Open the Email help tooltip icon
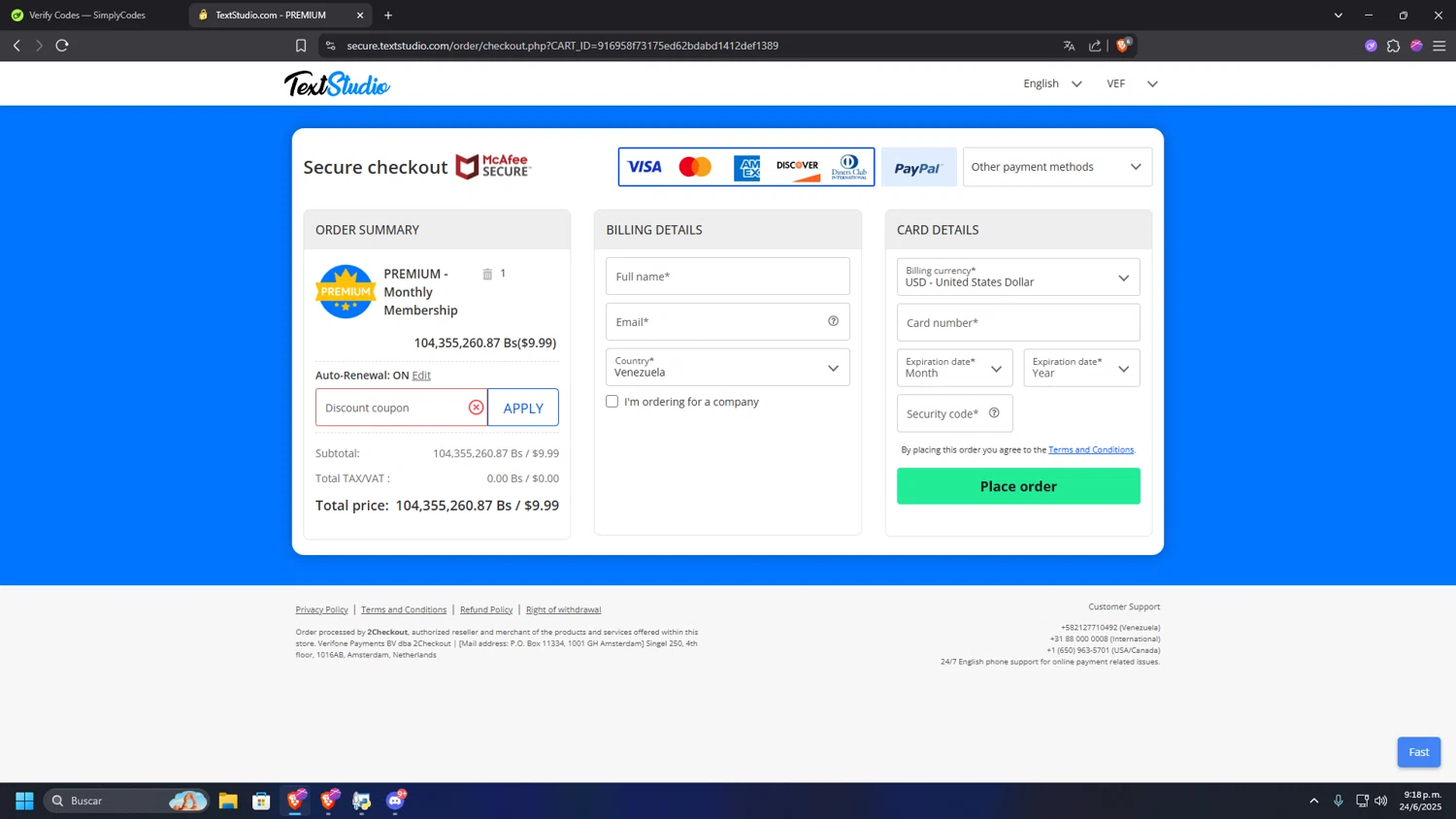Viewport: 1456px width, 819px height. pyautogui.click(x=833, y=321)
